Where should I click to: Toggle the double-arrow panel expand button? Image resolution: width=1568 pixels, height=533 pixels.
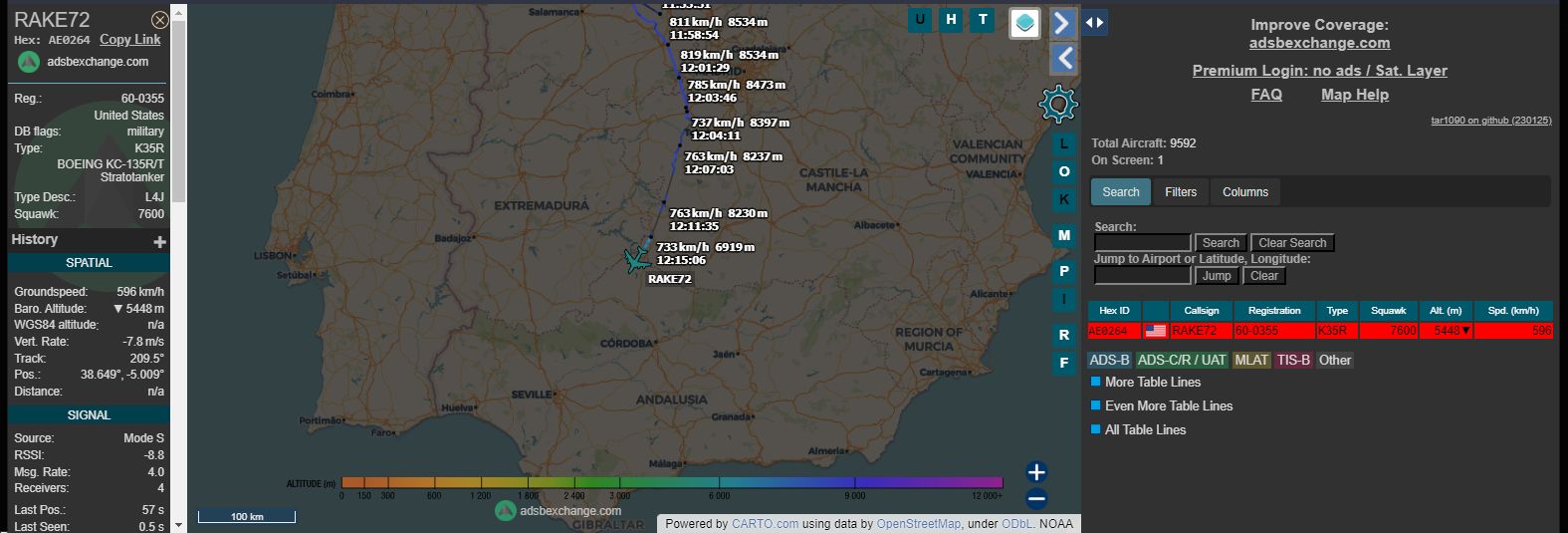coord(1095,22)
